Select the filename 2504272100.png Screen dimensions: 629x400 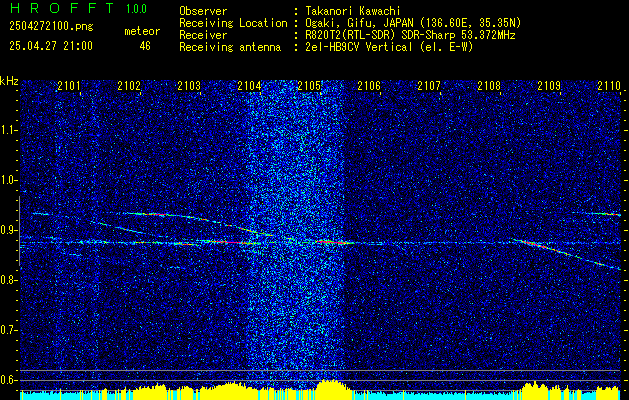coord(51,27)
